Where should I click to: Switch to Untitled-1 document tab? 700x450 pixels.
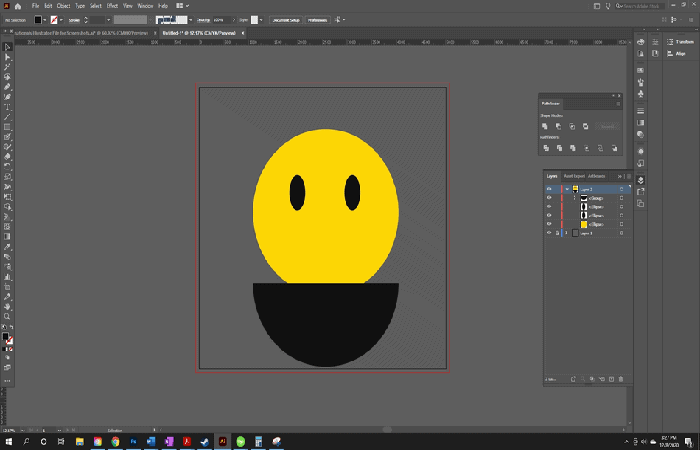199,33
